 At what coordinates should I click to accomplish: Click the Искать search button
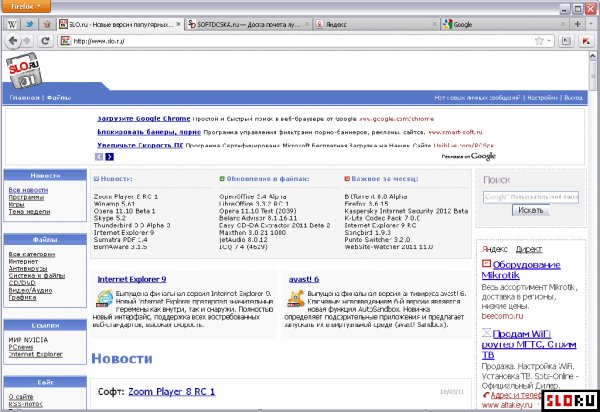pos(531,210)
